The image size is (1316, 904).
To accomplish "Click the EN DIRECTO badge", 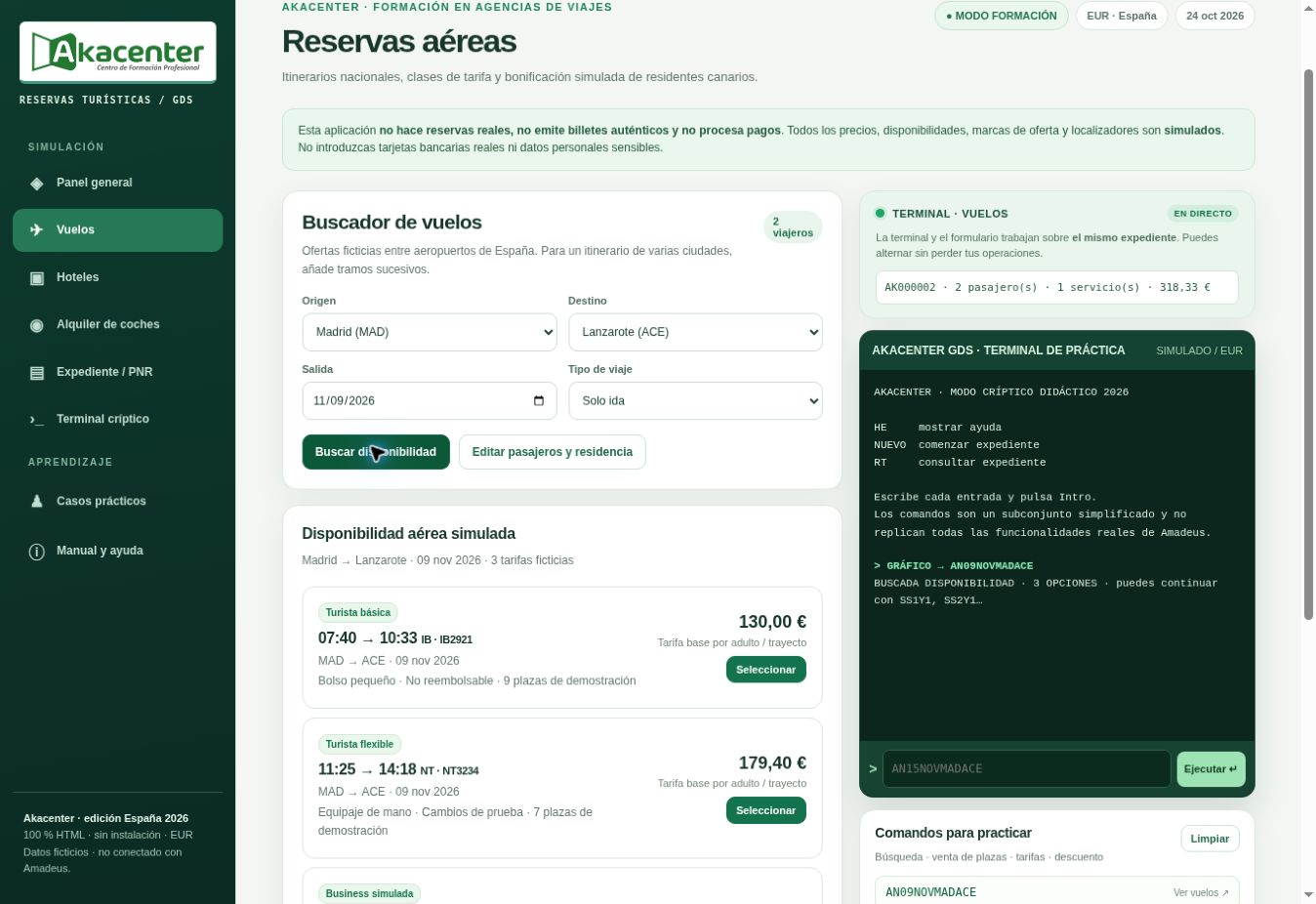I will [1203, 214].
